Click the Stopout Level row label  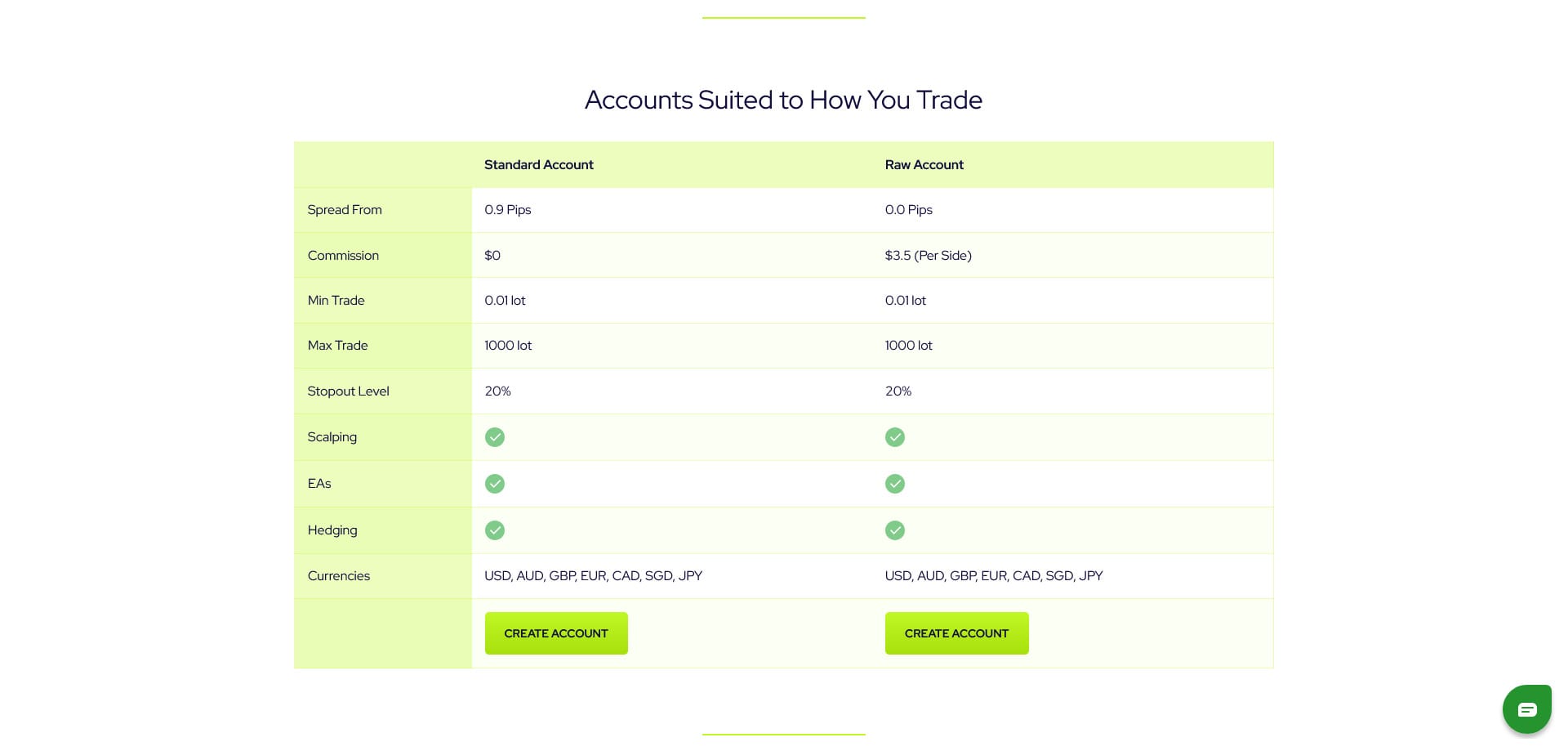tap(348, 391)
